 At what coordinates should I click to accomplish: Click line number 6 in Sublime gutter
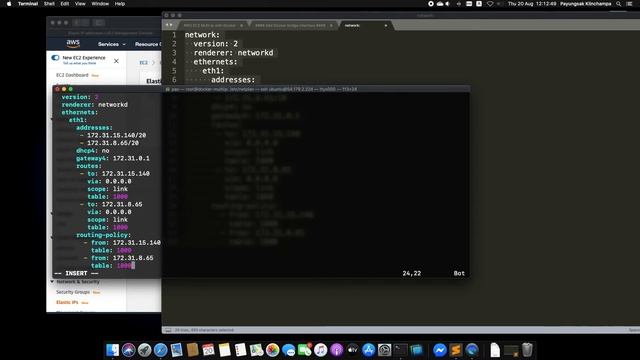click(174, 80)
